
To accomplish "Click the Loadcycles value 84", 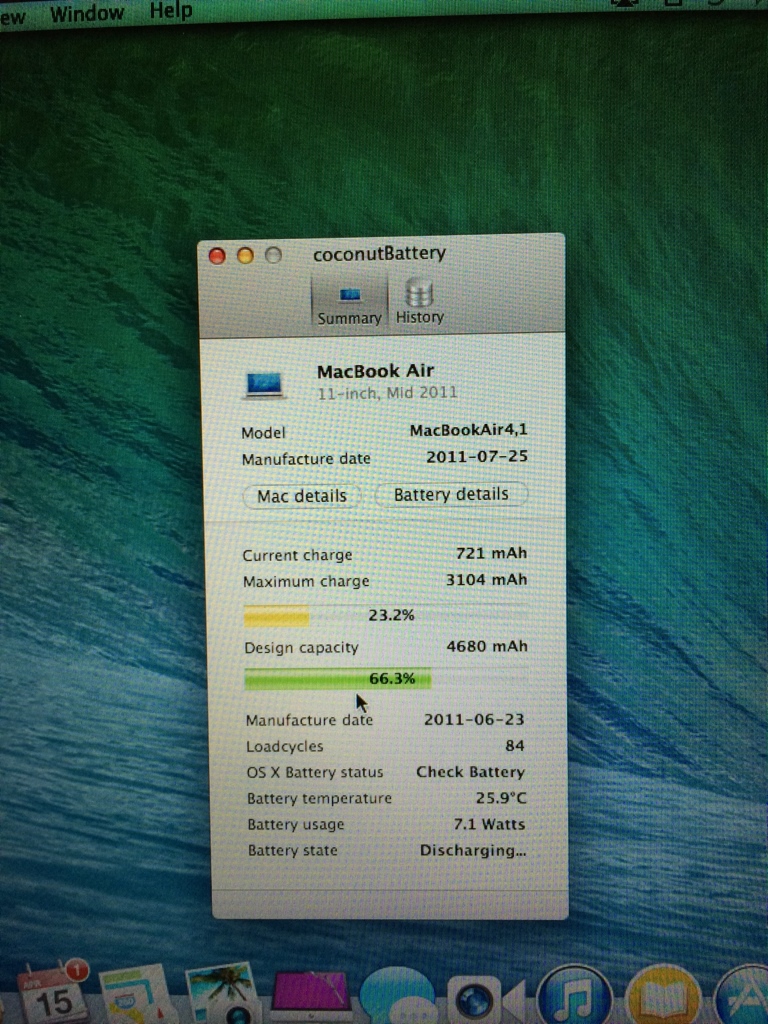I will coord(515,746).
